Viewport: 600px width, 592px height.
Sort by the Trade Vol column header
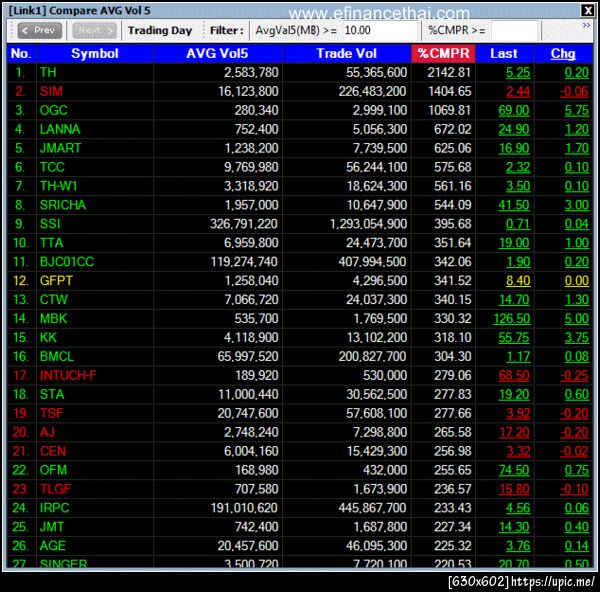click(x=347, y=54)
